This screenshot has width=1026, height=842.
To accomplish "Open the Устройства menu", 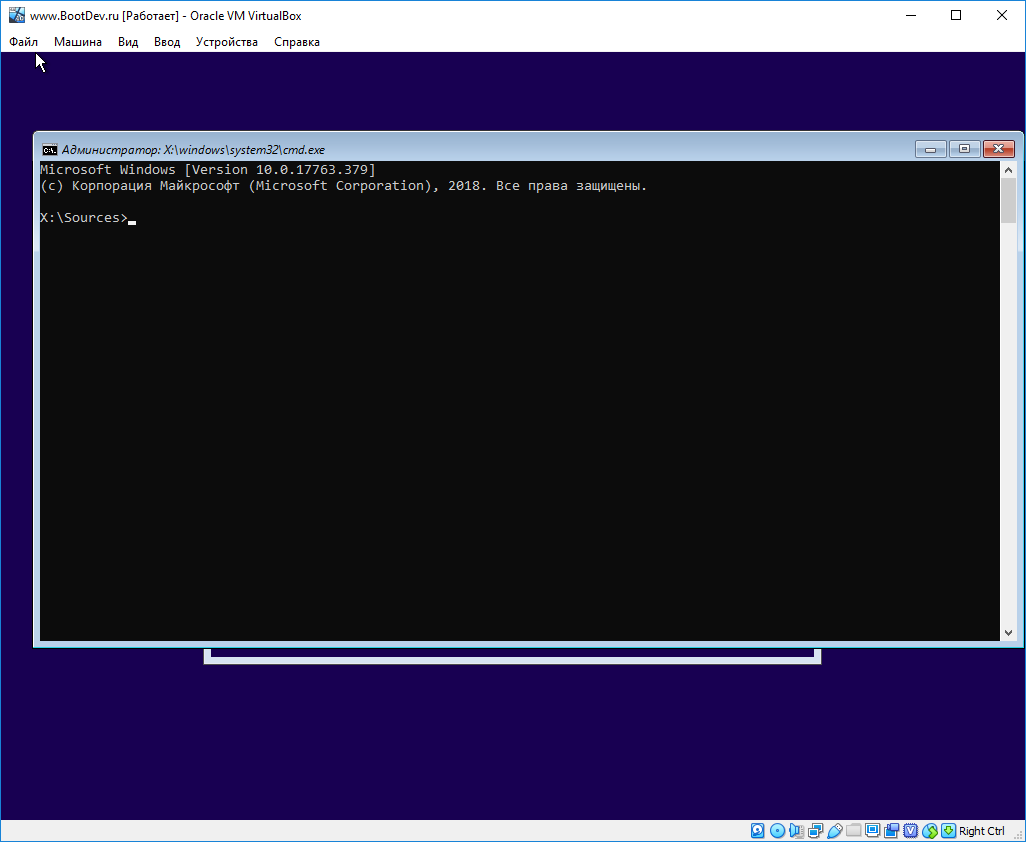I will click(x=227, y=42).
